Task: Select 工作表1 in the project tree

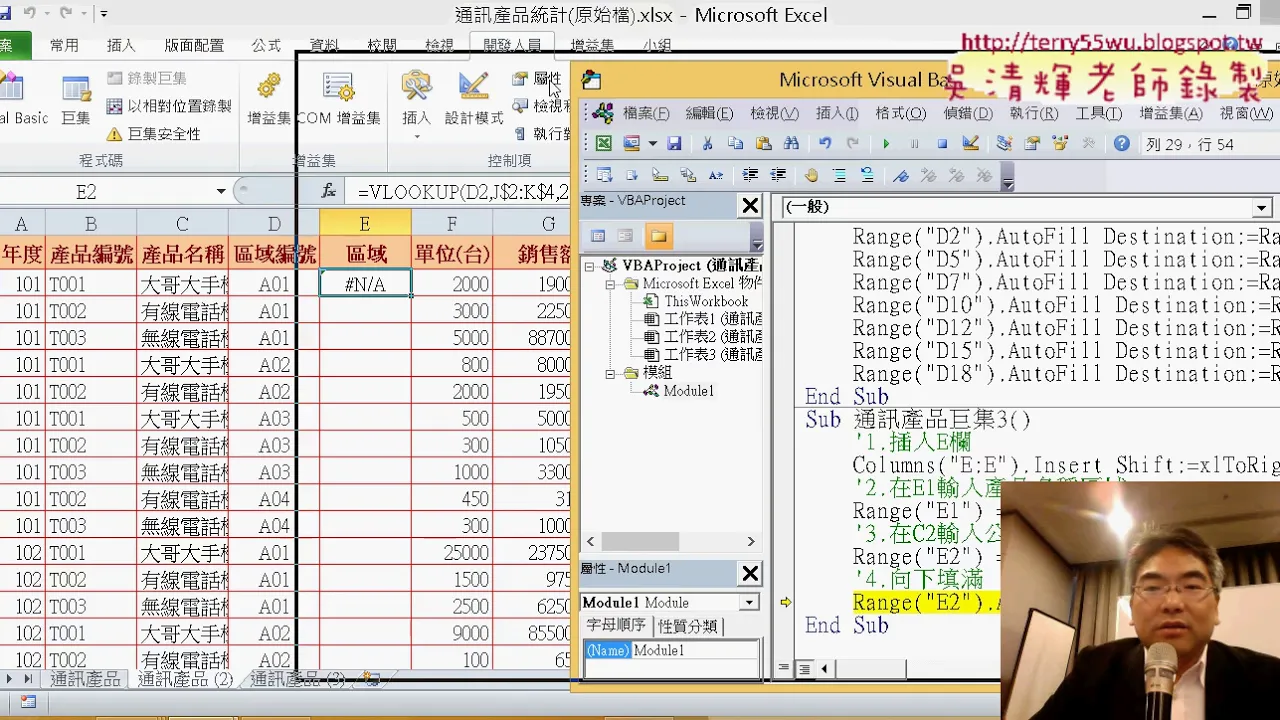Action: (703, 319)
